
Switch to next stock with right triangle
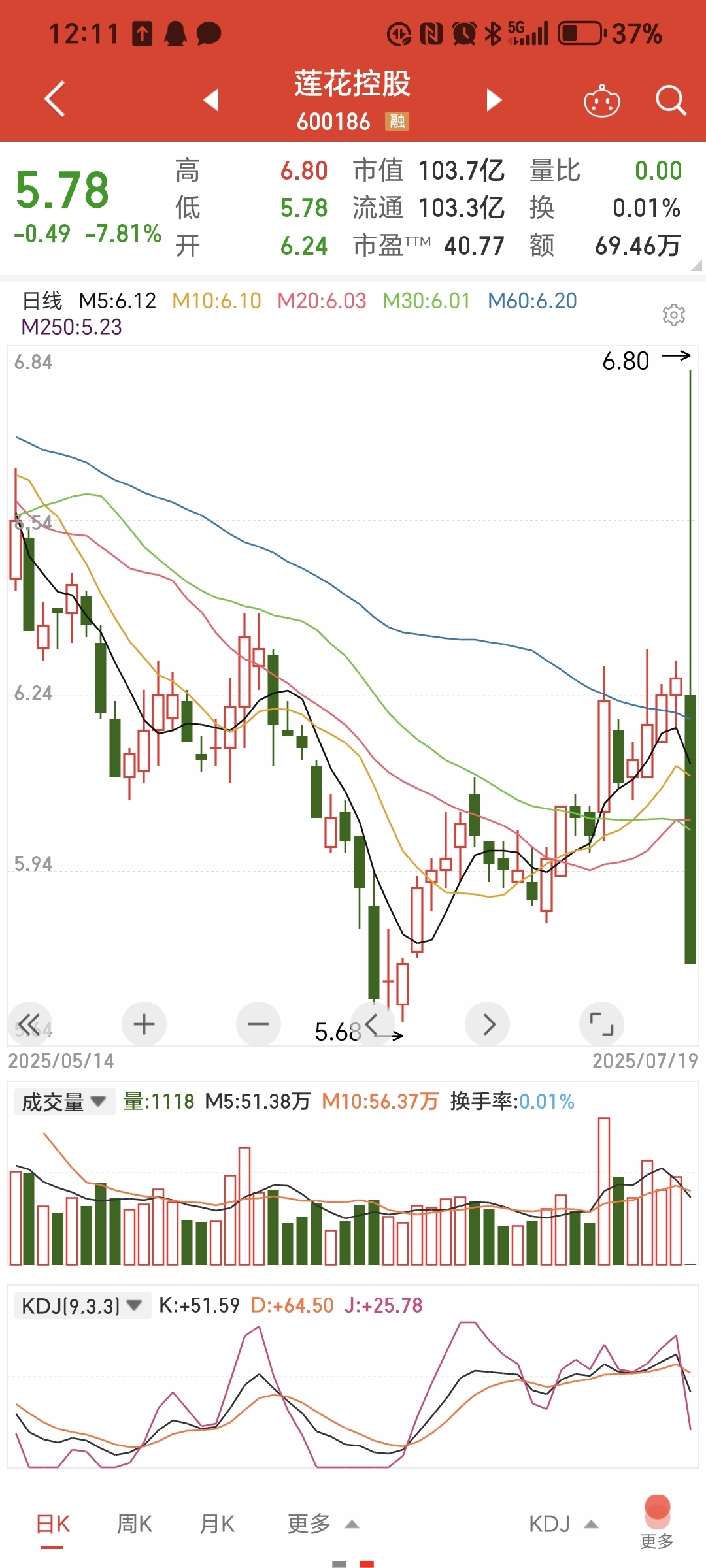(494, 100)
